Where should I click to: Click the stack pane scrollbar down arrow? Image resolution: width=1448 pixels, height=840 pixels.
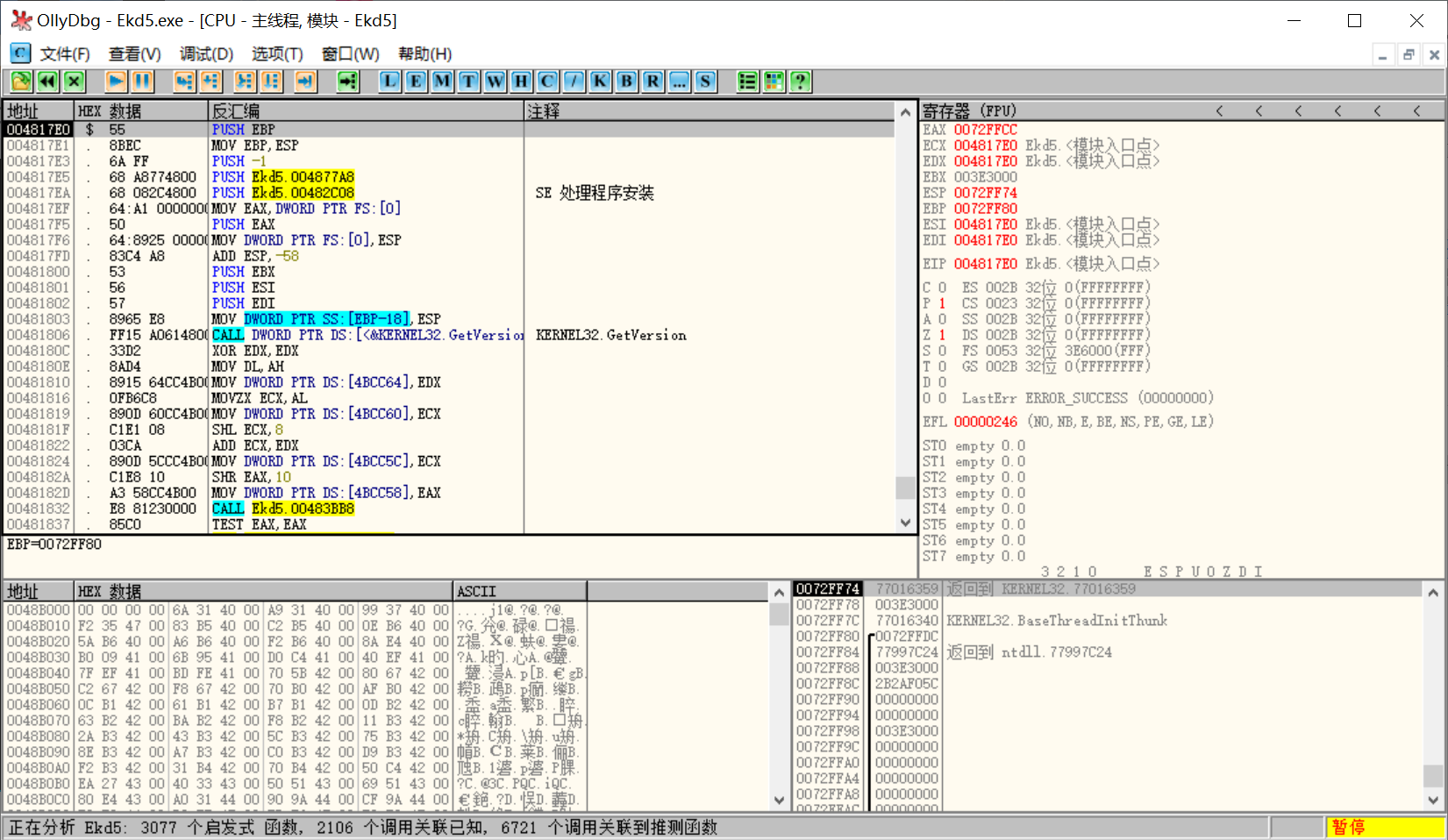(1432, 800)
